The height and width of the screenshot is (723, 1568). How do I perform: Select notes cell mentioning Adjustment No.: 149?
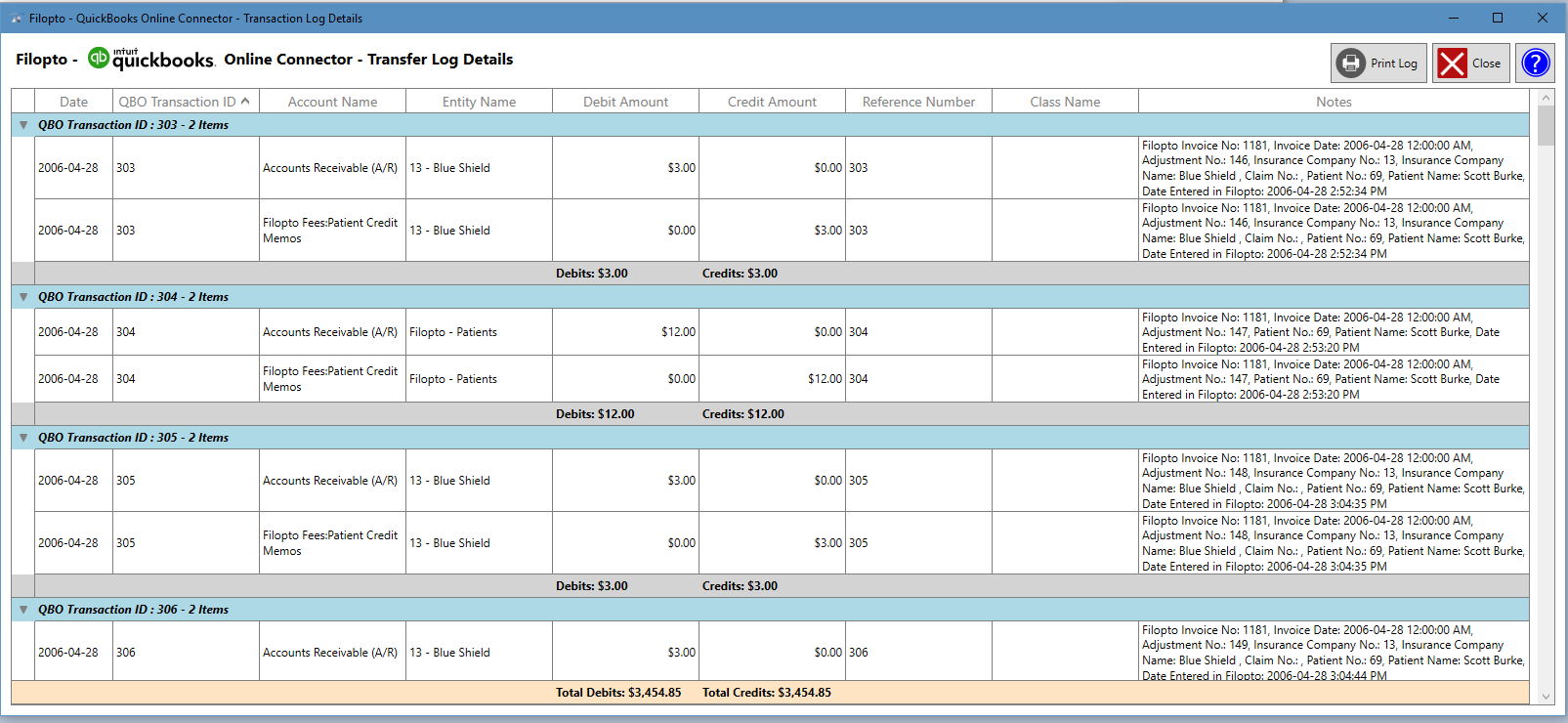(1334, 652)
